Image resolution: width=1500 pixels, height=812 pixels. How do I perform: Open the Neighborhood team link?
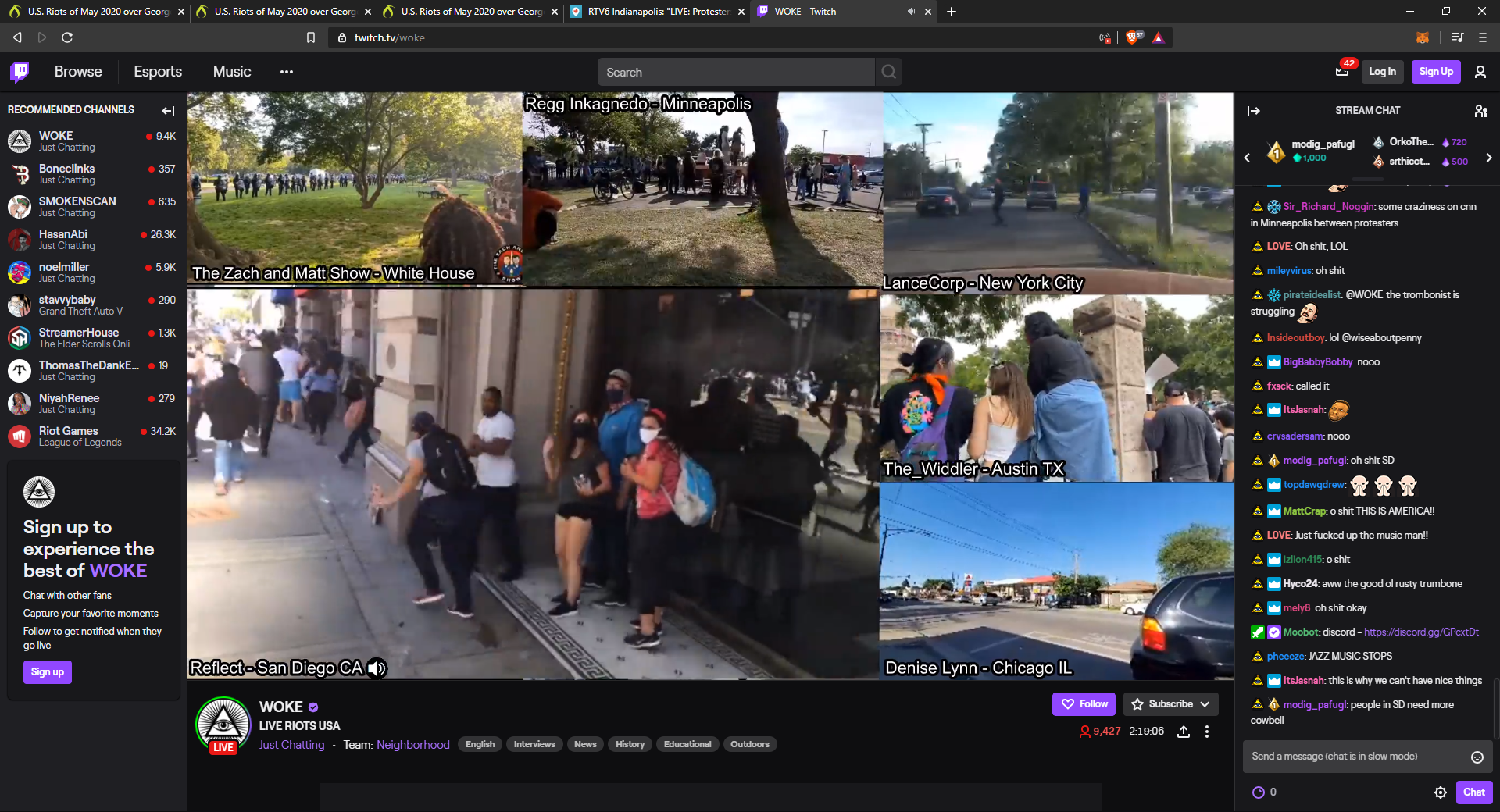pos(413,745)
